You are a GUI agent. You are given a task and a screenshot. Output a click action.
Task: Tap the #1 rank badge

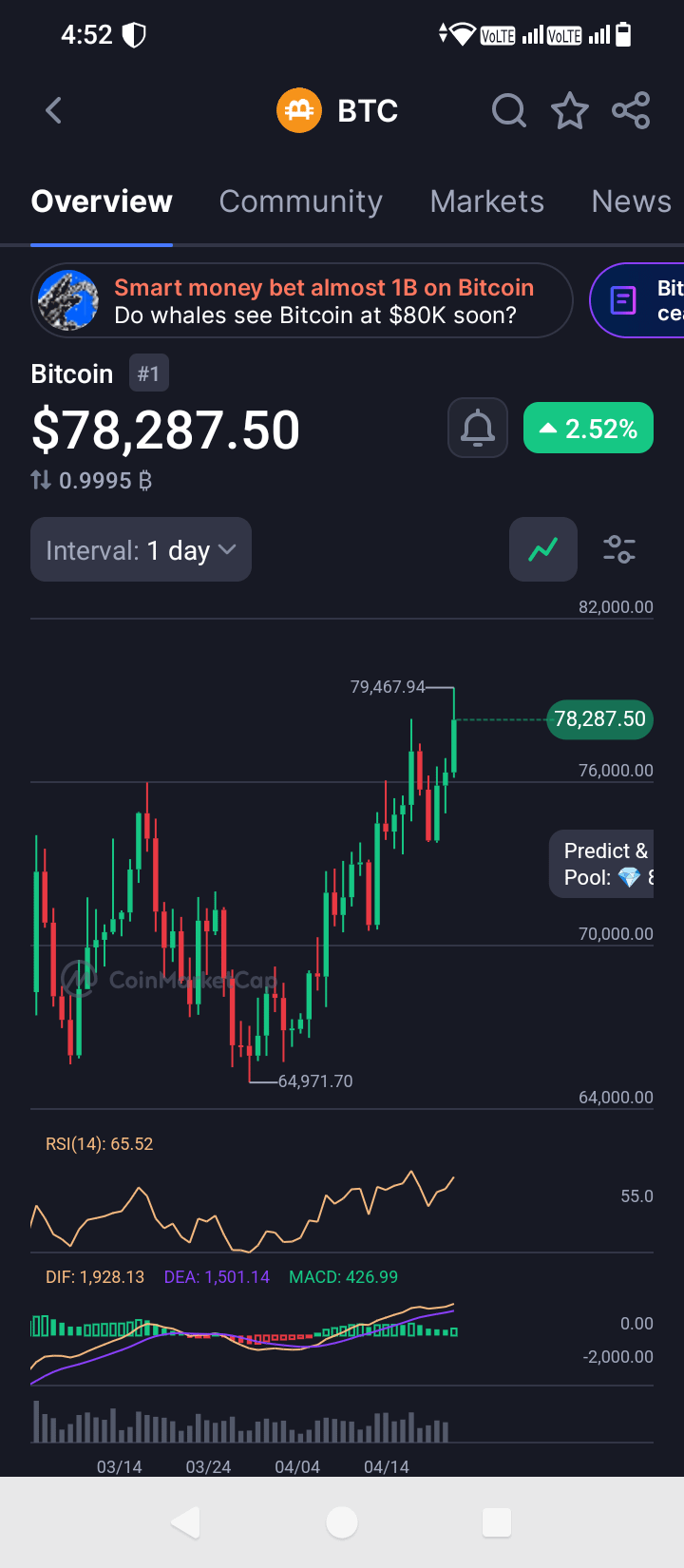click(148, 373)
